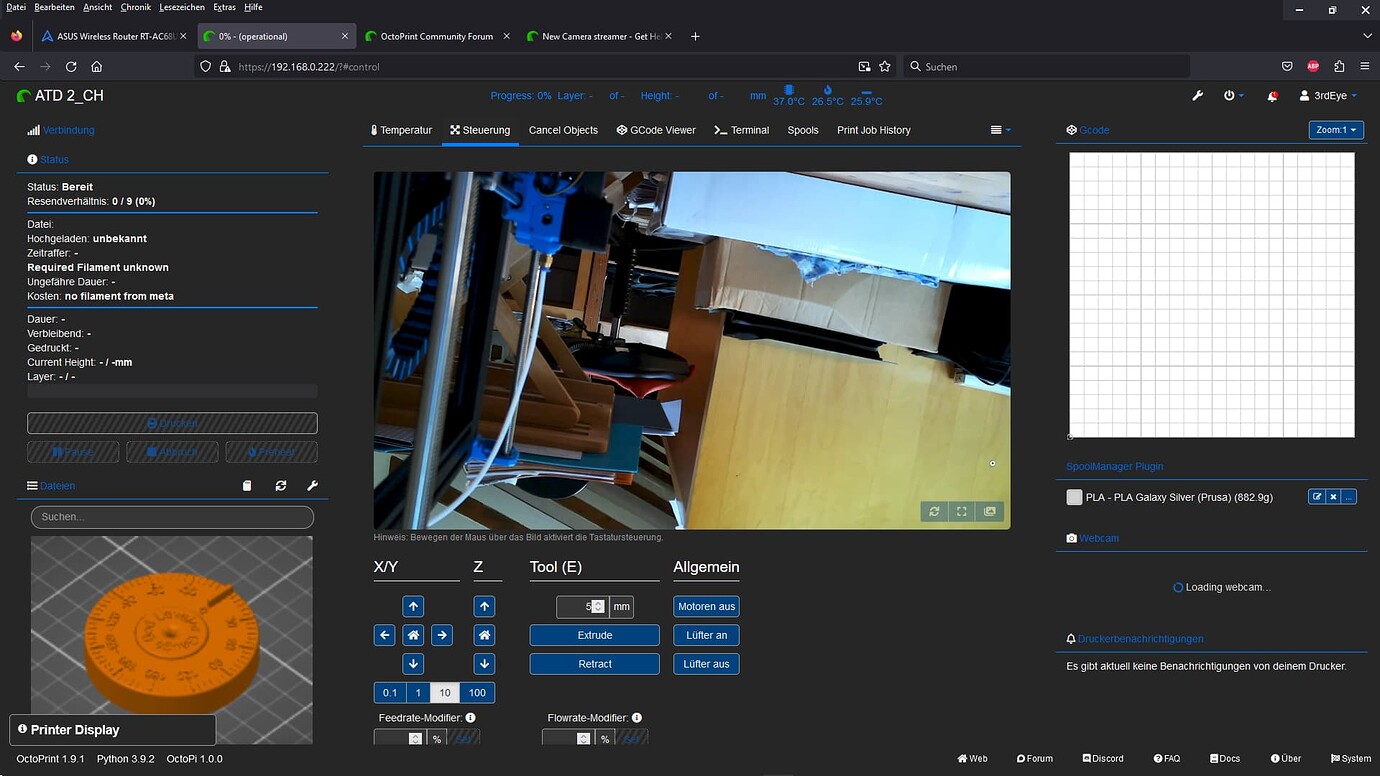Open file list folder settings wrench icon
The height and width of the screenshot is (776, 1380).
[312, 485]
